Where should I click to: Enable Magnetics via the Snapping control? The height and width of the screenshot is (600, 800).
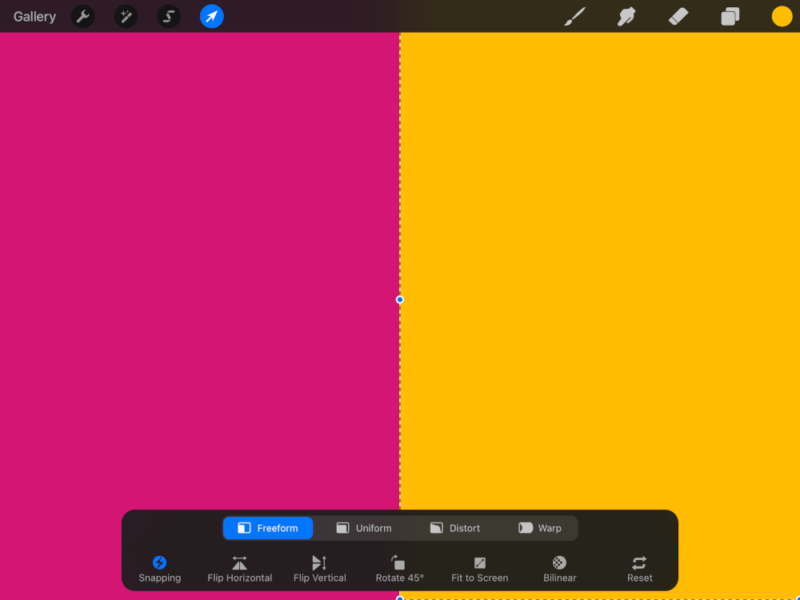point(160,566)
